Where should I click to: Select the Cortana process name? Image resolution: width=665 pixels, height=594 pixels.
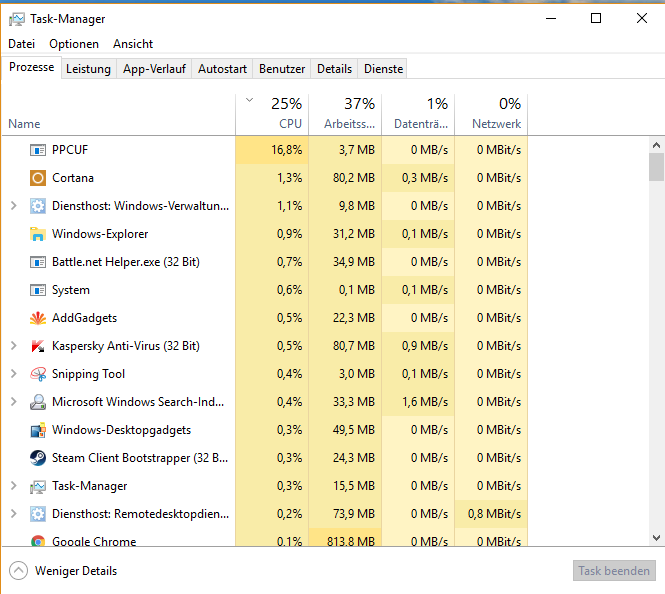pos(73,178)
